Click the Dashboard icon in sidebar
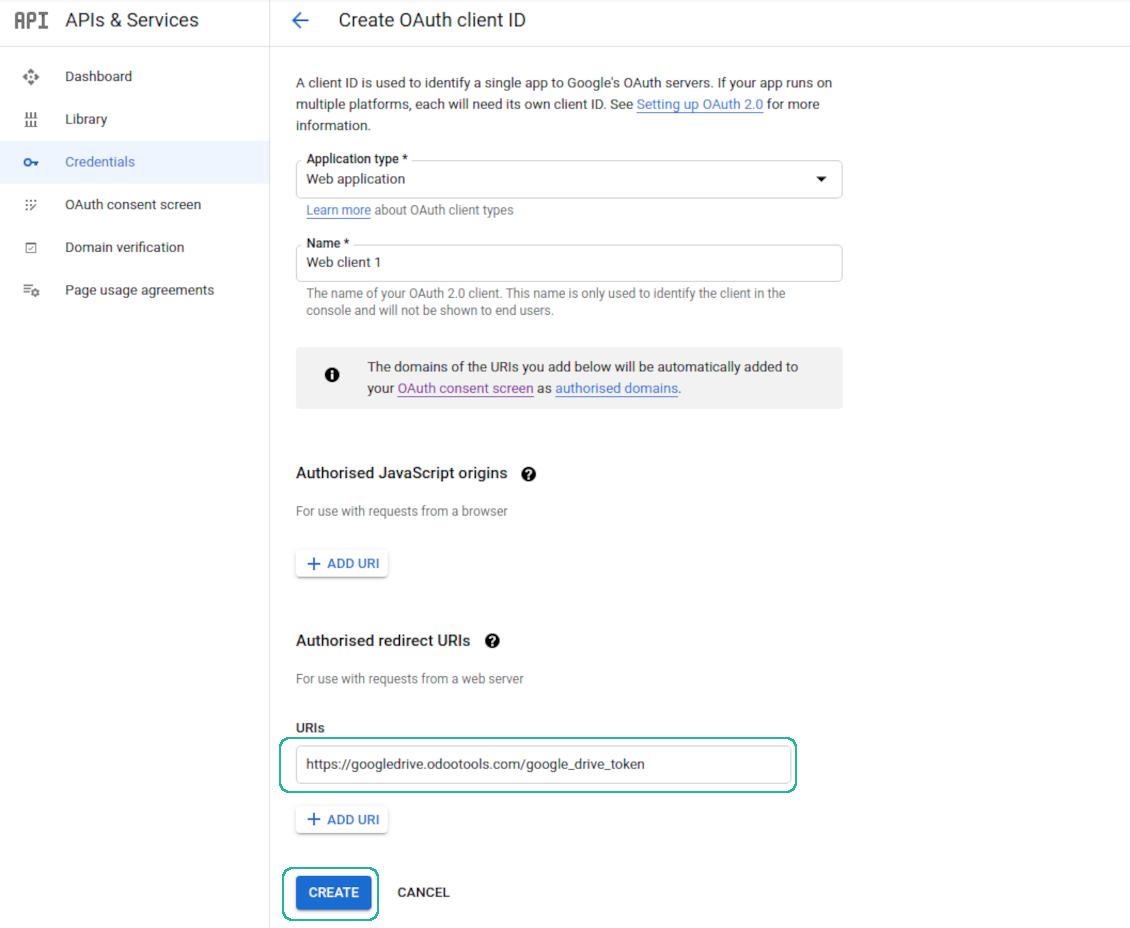This screenshot has height=928, width=1130. (31, 77)
